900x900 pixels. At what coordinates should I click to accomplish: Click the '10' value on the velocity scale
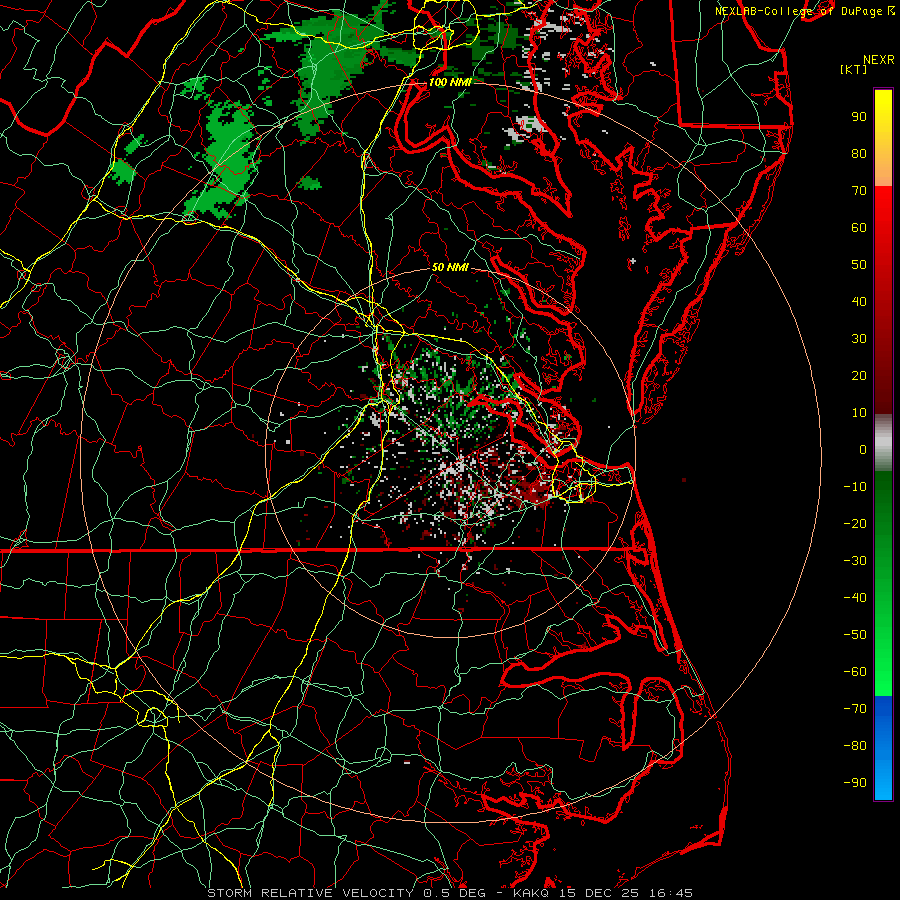(x=859, y=413)
